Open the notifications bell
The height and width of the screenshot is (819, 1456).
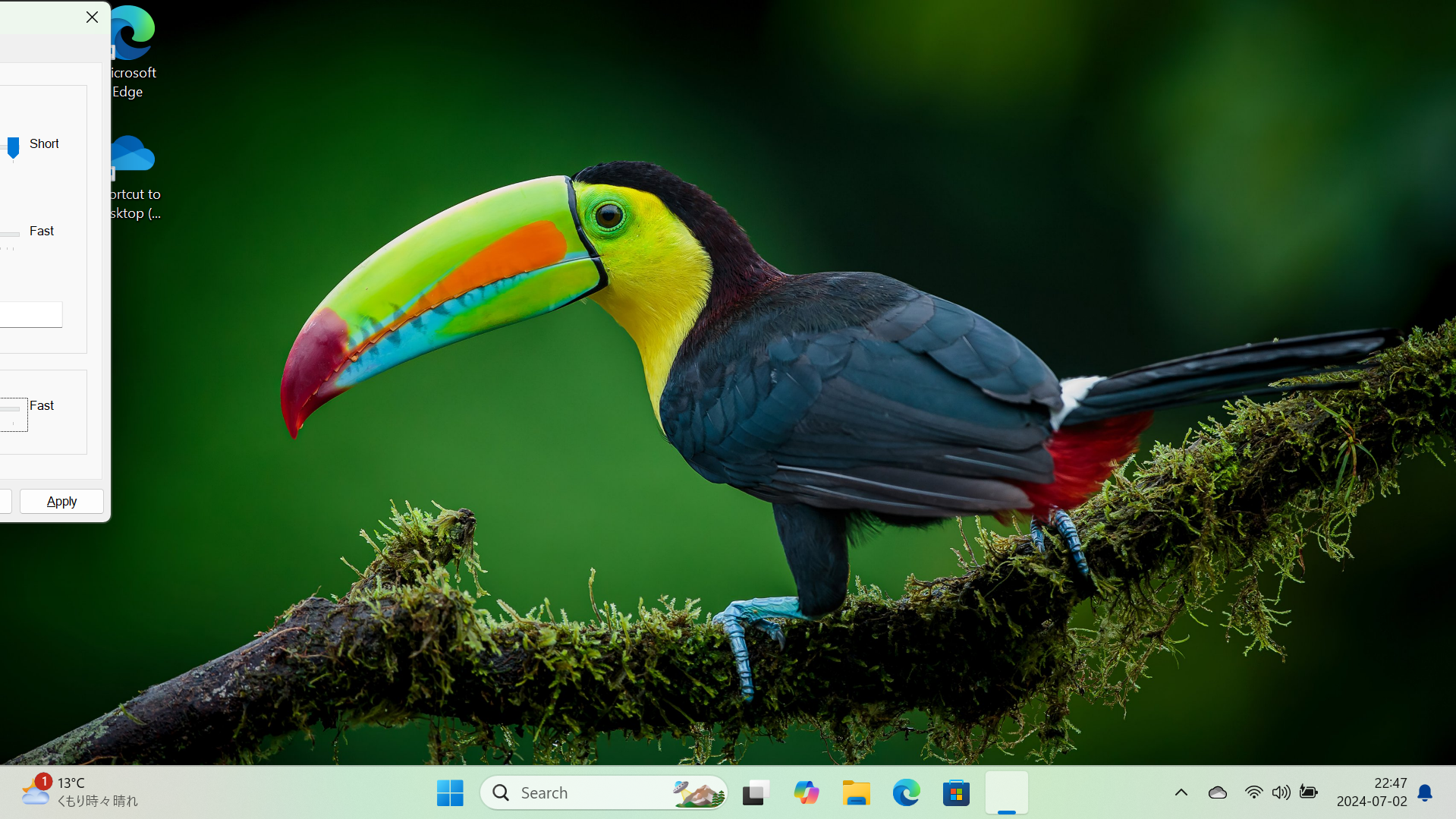tap(1425, 792)
